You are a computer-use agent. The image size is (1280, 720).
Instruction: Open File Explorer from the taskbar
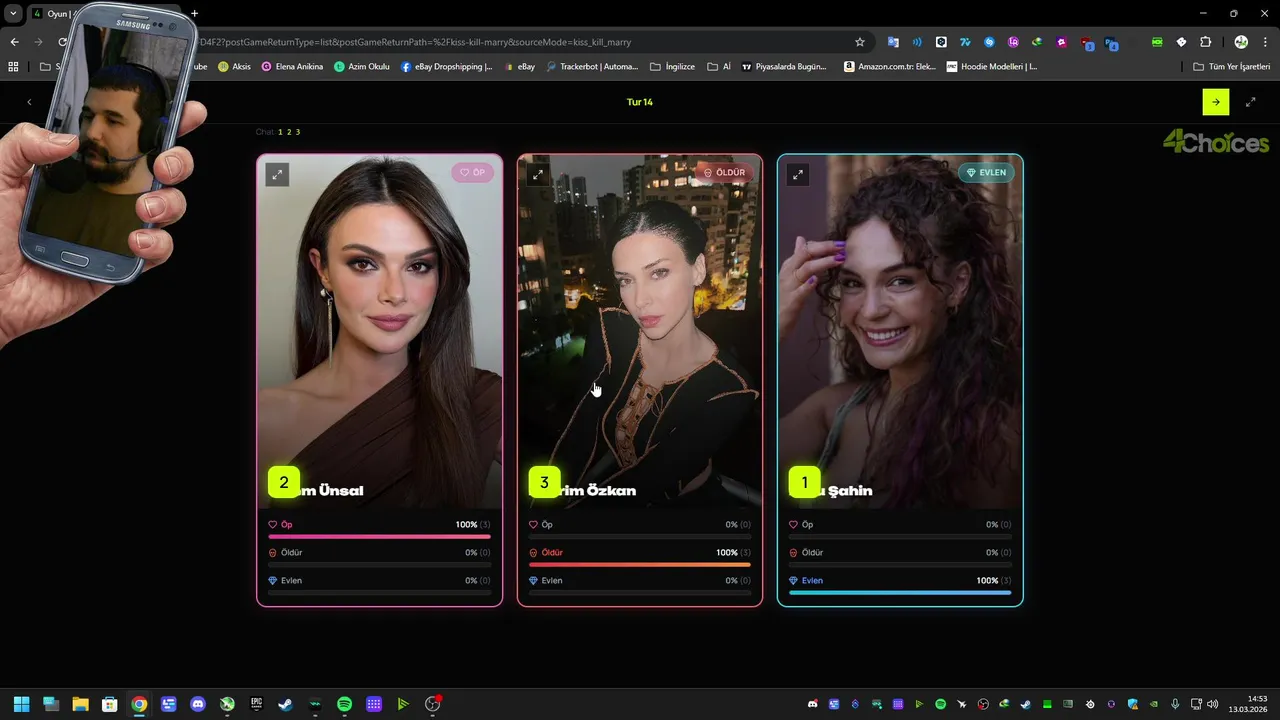click(80, 704)
